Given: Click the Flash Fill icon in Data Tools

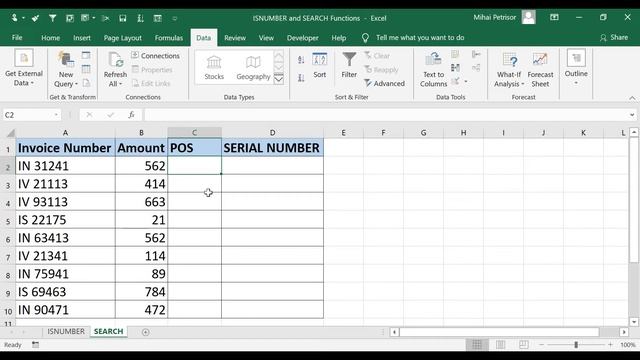Looking at the screenshot, I should pyautogui.click(x=456, y=54).
